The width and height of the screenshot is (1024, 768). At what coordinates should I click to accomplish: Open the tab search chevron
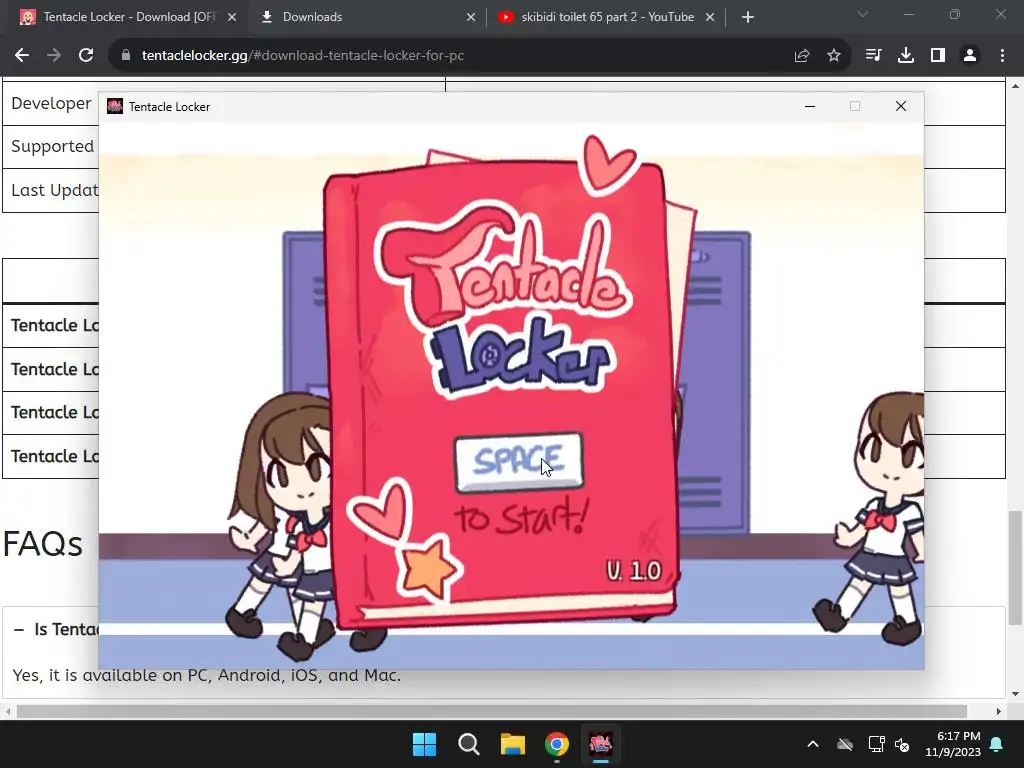tap(862, 14)
